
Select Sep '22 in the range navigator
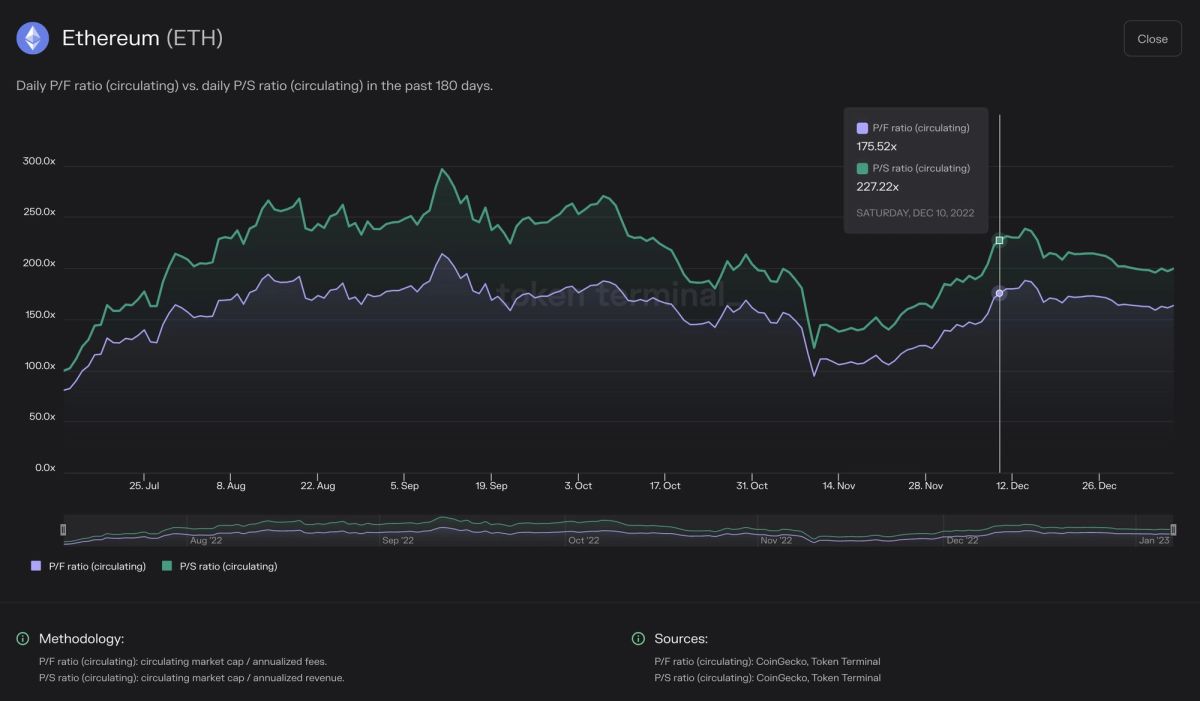(397, 540)
